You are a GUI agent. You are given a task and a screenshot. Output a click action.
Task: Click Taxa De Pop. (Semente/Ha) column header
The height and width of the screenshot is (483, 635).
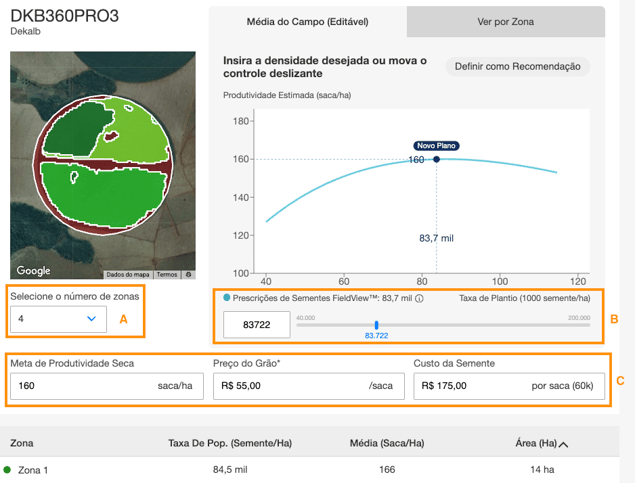pyautogui.click(x=230, y=443)
